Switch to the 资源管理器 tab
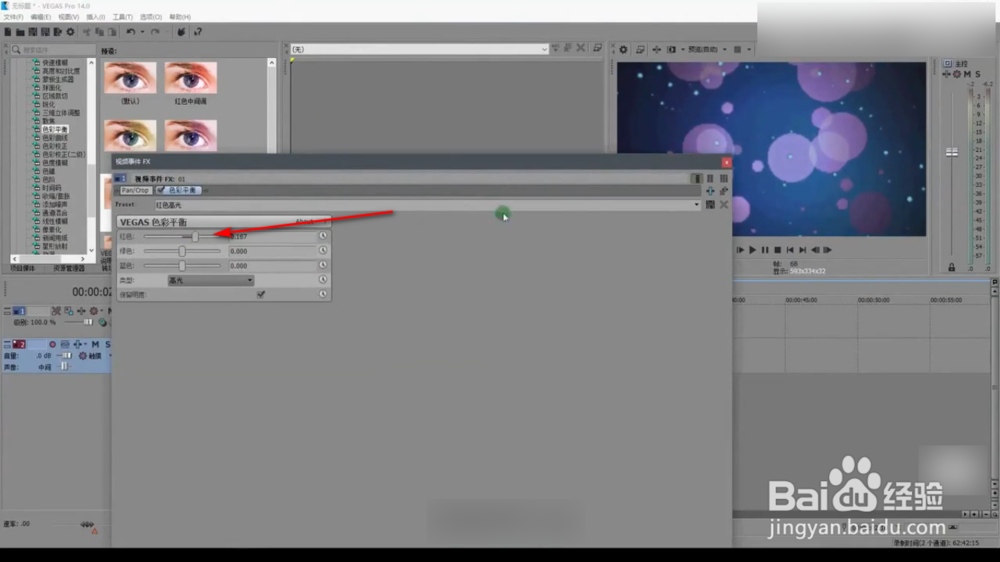This screenshot has height=562, width=1000. pyautogui.click(x=69, y=269)
